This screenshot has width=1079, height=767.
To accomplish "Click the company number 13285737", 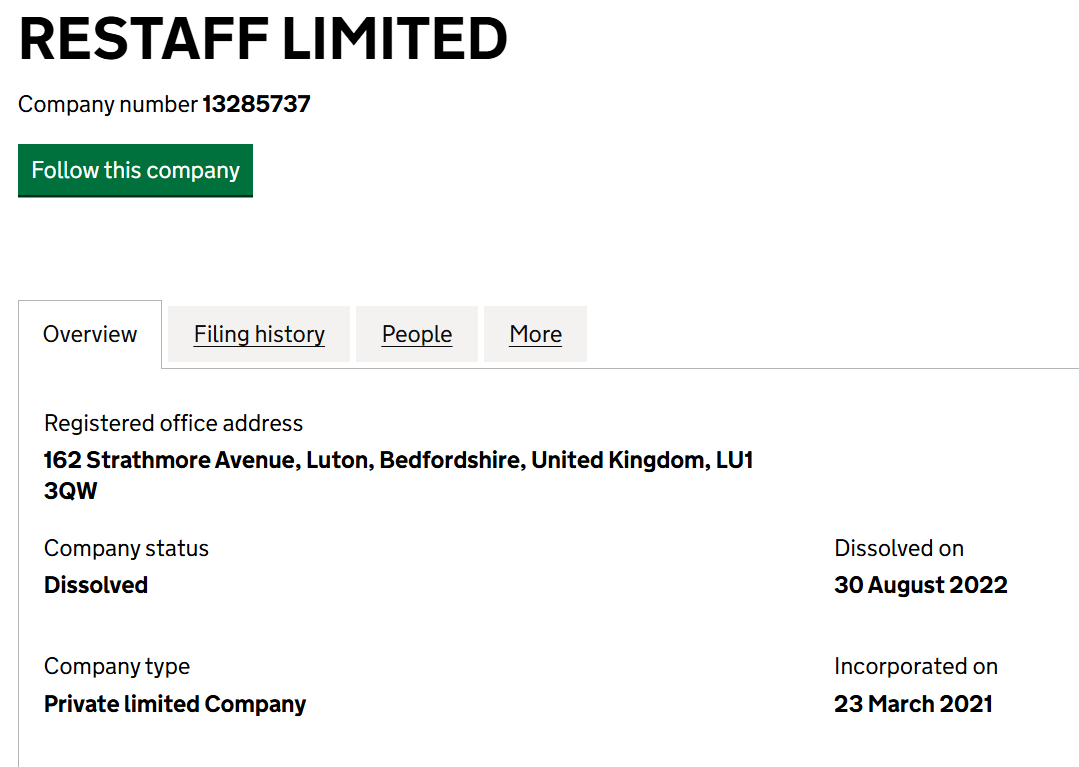I will coord(257,104).
